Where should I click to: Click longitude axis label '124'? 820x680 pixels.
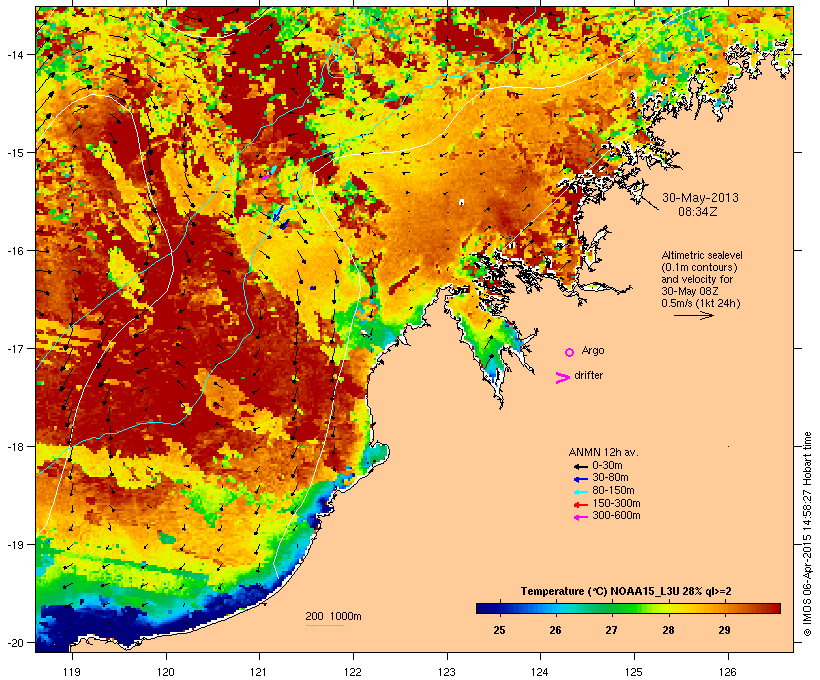tap(540, 672)
